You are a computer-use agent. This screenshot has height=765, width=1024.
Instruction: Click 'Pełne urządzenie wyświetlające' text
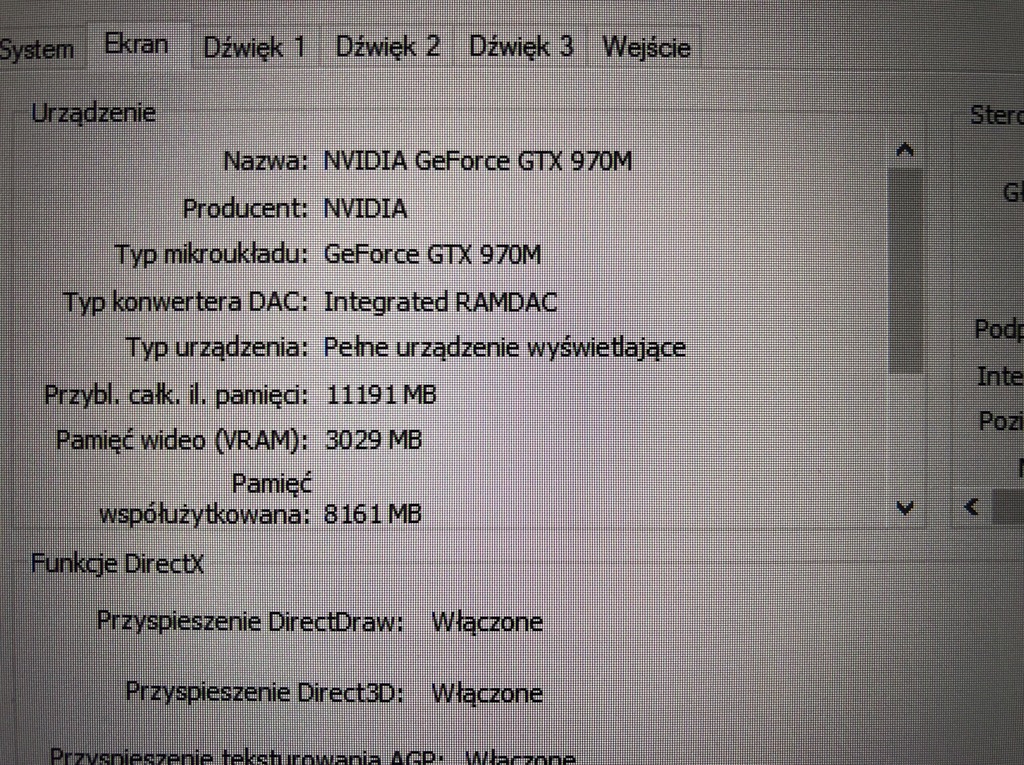(x=504, y=348)
